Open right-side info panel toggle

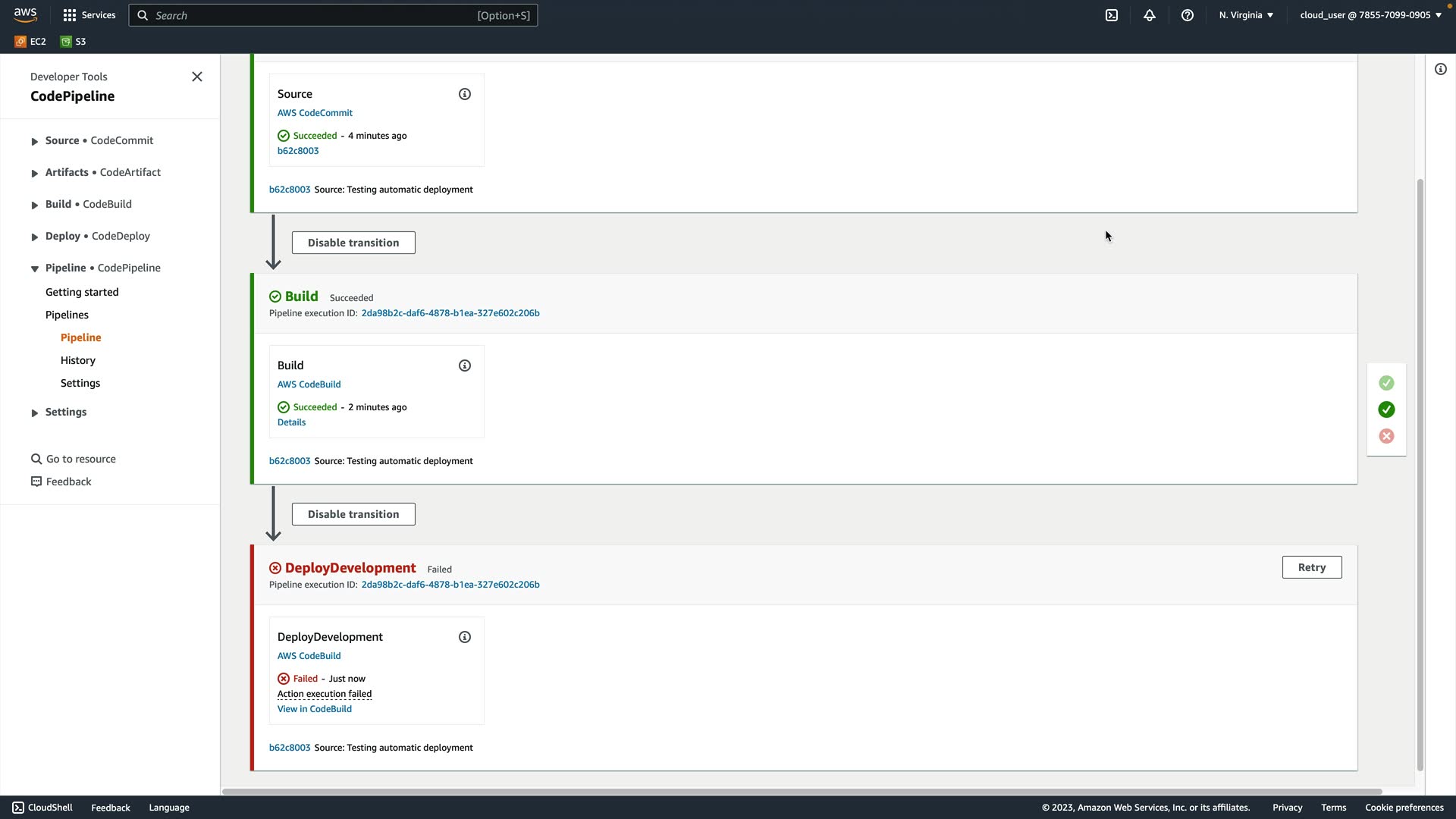[x=1441, y=69]
